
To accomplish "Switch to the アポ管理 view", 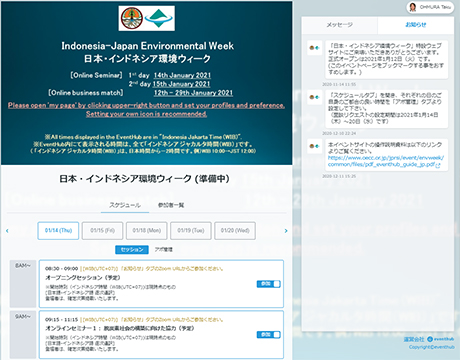I will coord(164,250).
